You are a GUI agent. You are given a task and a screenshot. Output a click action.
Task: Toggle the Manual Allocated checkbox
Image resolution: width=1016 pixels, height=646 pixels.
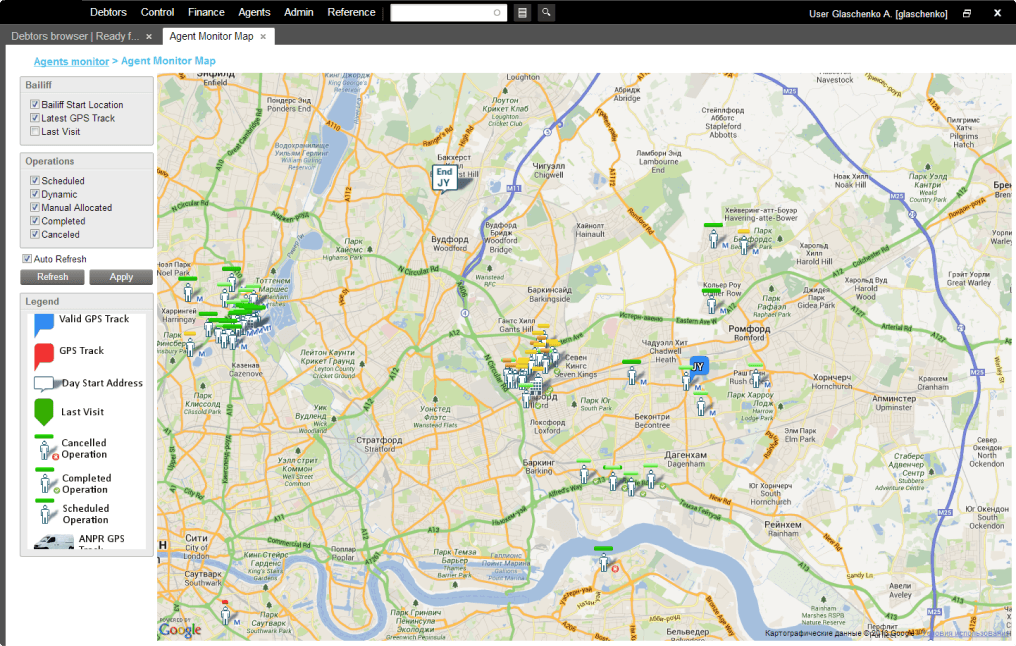click(x=35, y=207)
